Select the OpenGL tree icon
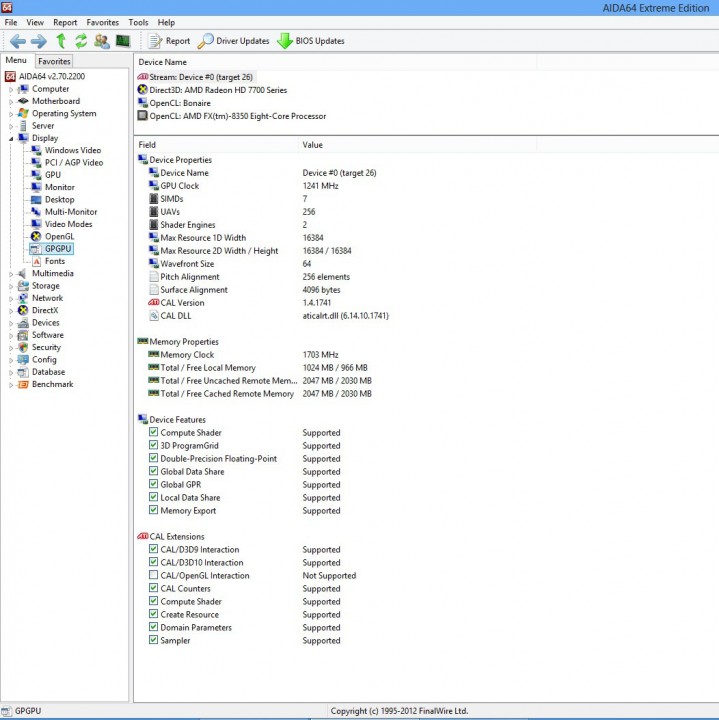 click(x=36, y=236)
